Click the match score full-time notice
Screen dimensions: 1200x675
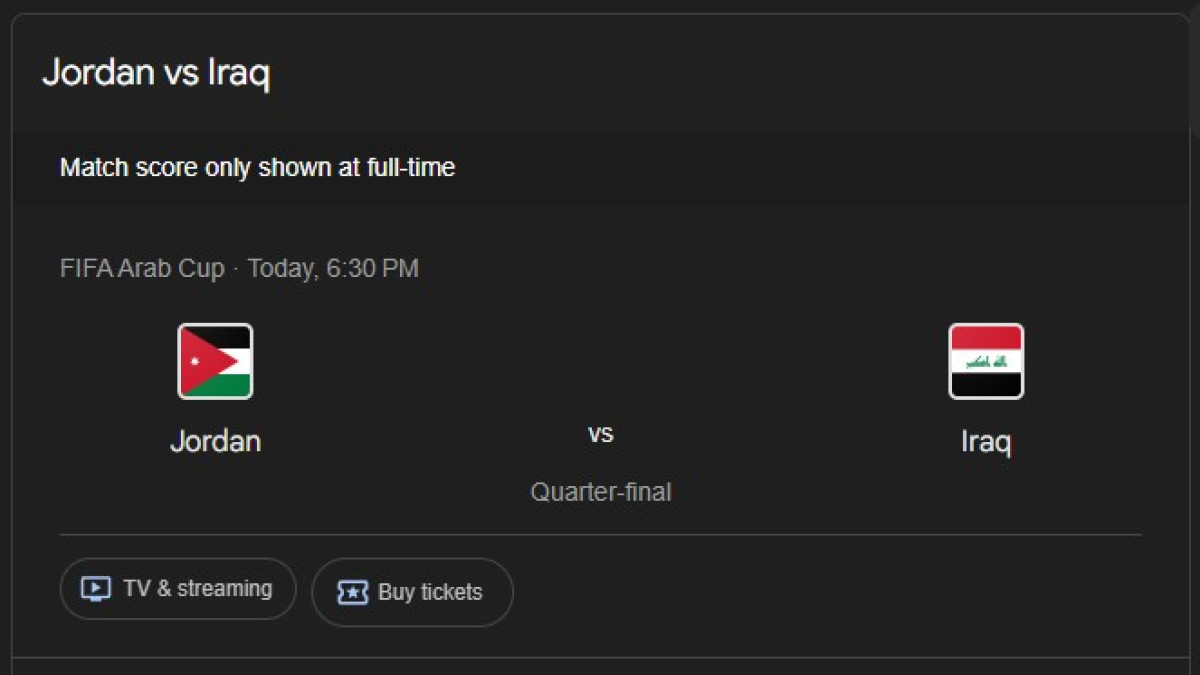click(257, 168)
